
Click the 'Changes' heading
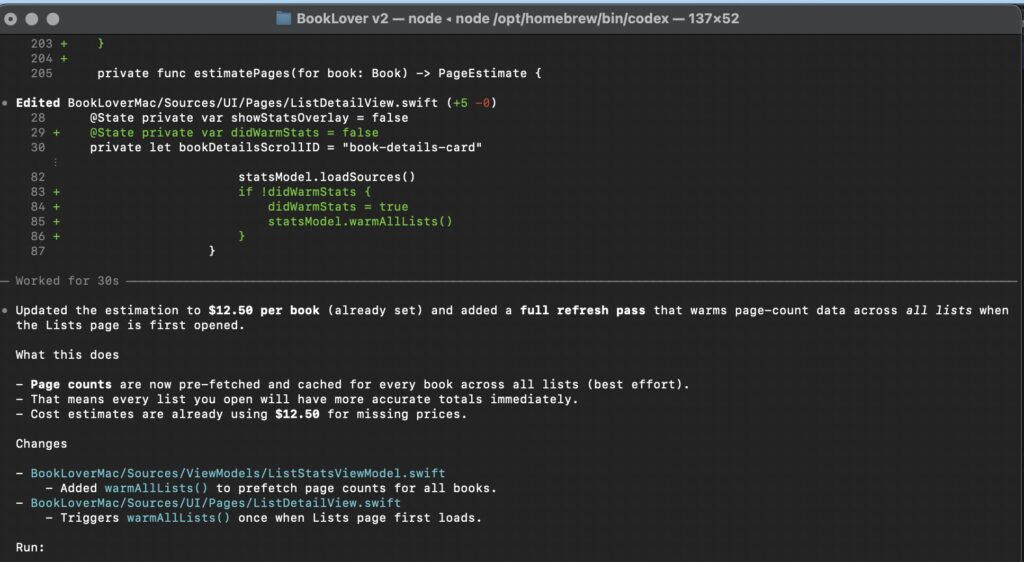(41, 443)
